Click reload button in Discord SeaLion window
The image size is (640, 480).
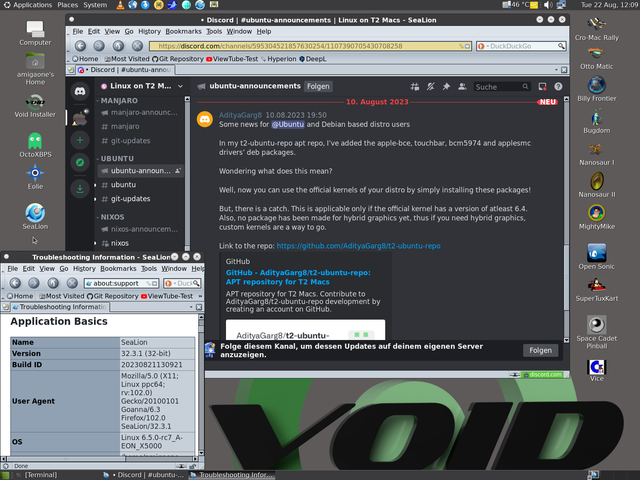(118, 46)
